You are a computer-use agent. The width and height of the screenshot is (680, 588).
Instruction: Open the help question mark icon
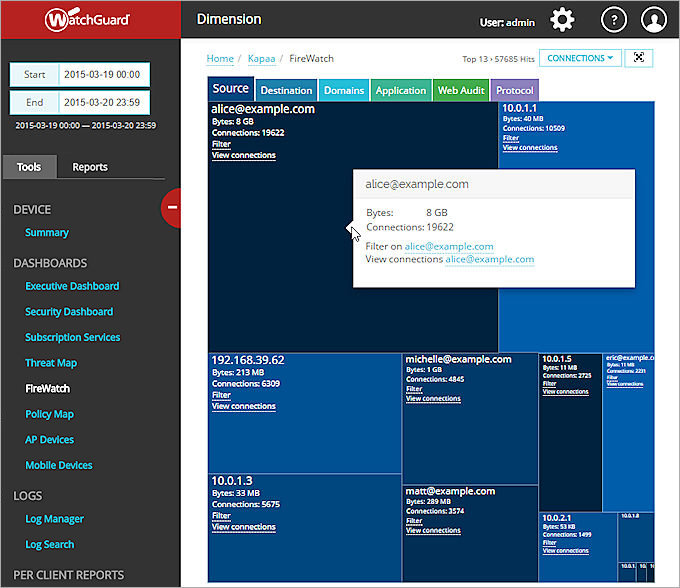click(614, 20)
